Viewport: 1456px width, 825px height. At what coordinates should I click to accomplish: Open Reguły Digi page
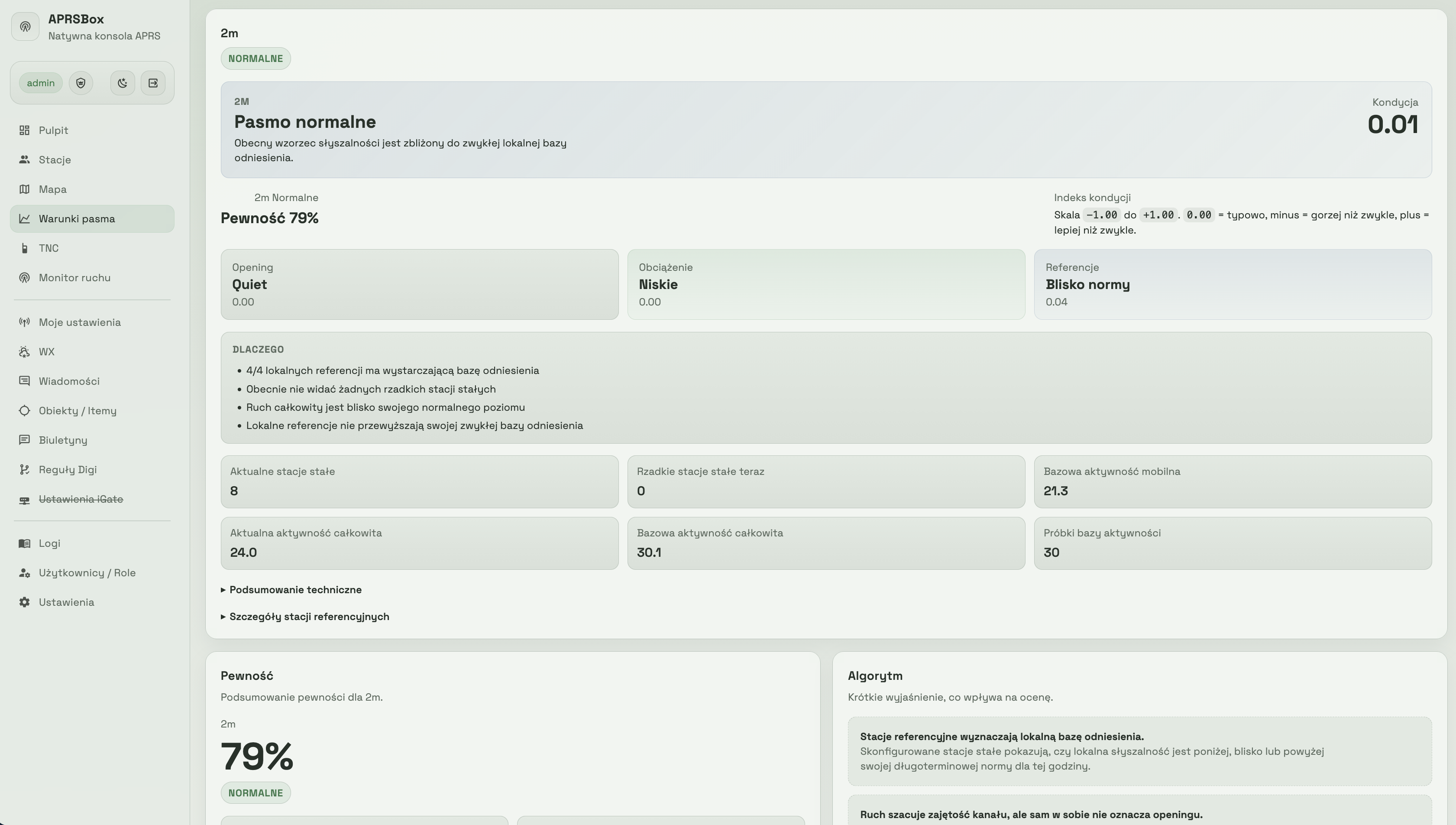(x=68, y=470)
